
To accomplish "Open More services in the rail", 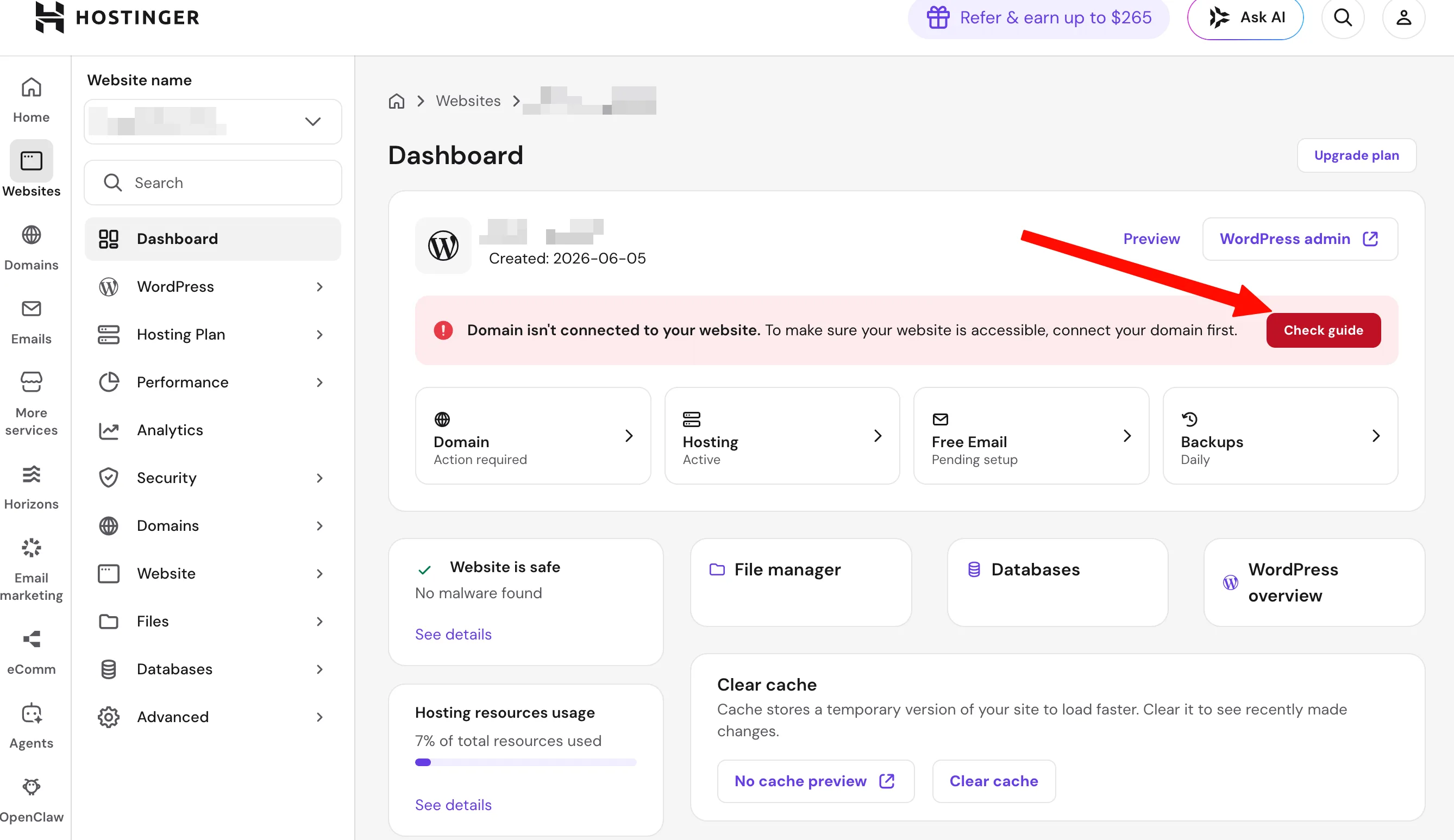I will (31, 403).
